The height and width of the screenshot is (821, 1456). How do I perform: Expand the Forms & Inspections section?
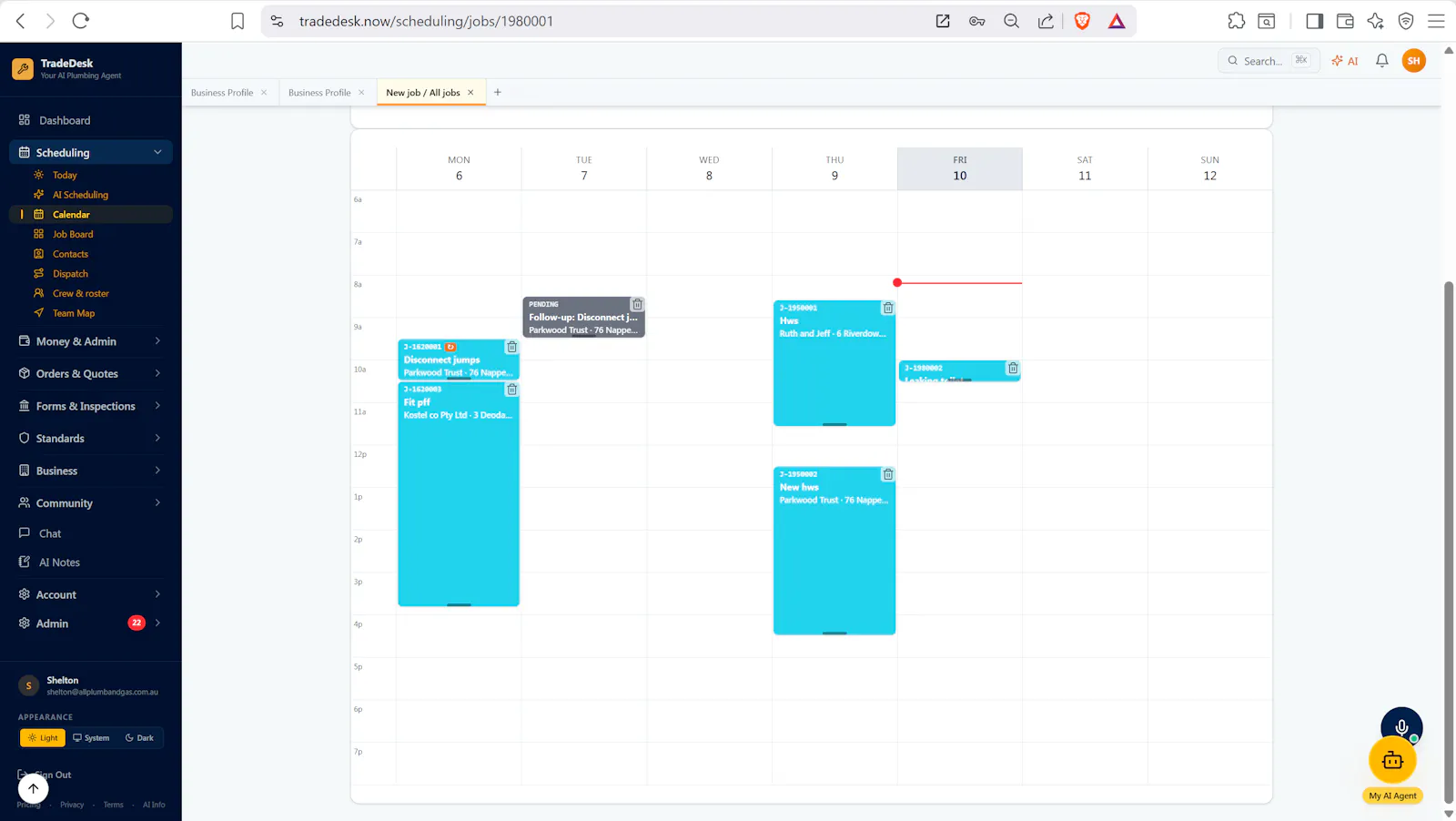click(x=91, y=406)
